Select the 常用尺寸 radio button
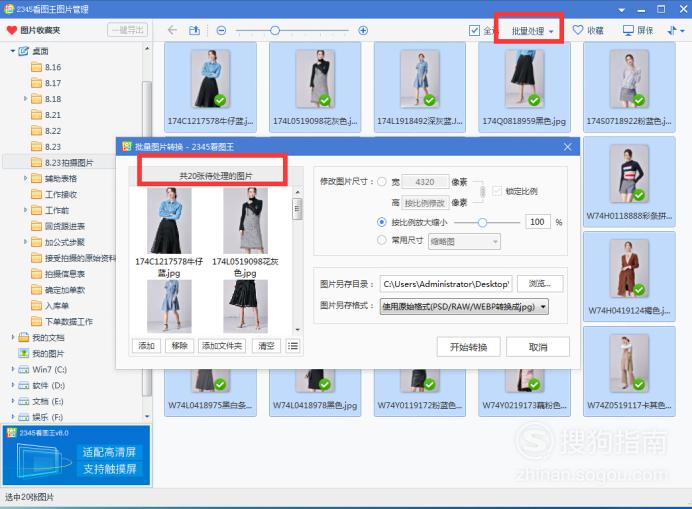Viewport: 692px width, 509px height. (x=382, y=240)
